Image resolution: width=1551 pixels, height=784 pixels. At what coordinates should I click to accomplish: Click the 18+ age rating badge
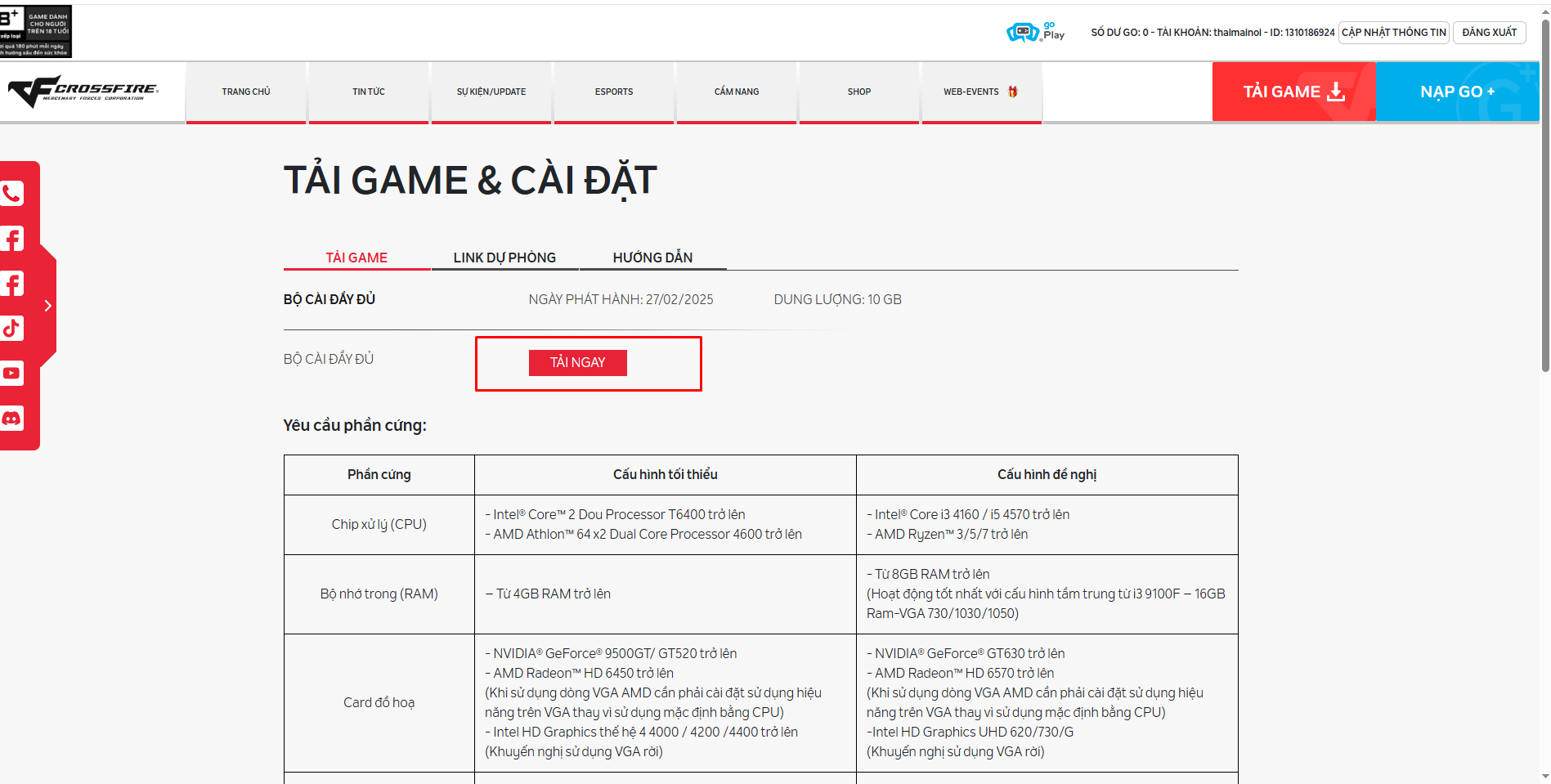tap(36, 31)
